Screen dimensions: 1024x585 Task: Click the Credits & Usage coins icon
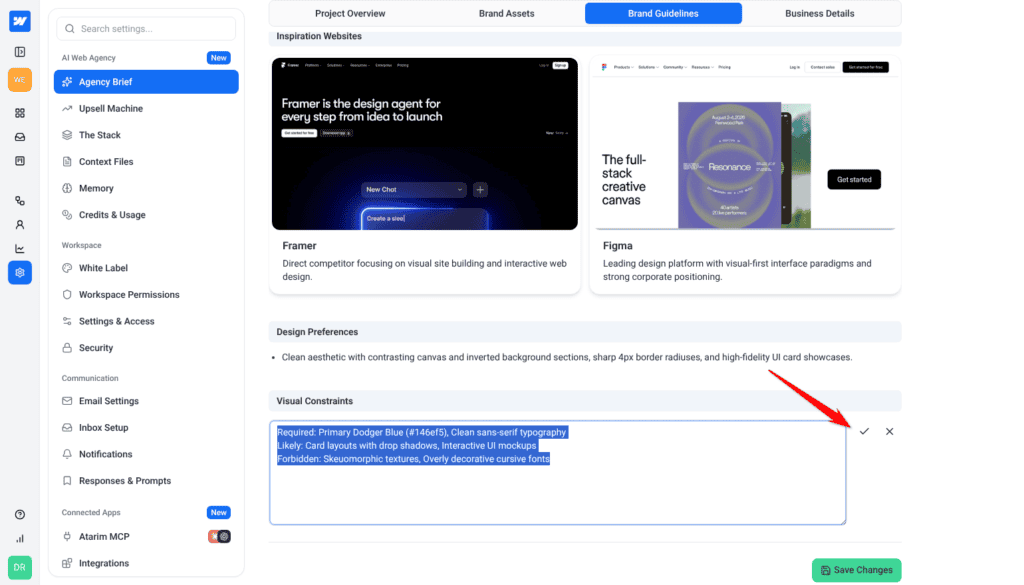pyautogui.click(x=67, y=215)
